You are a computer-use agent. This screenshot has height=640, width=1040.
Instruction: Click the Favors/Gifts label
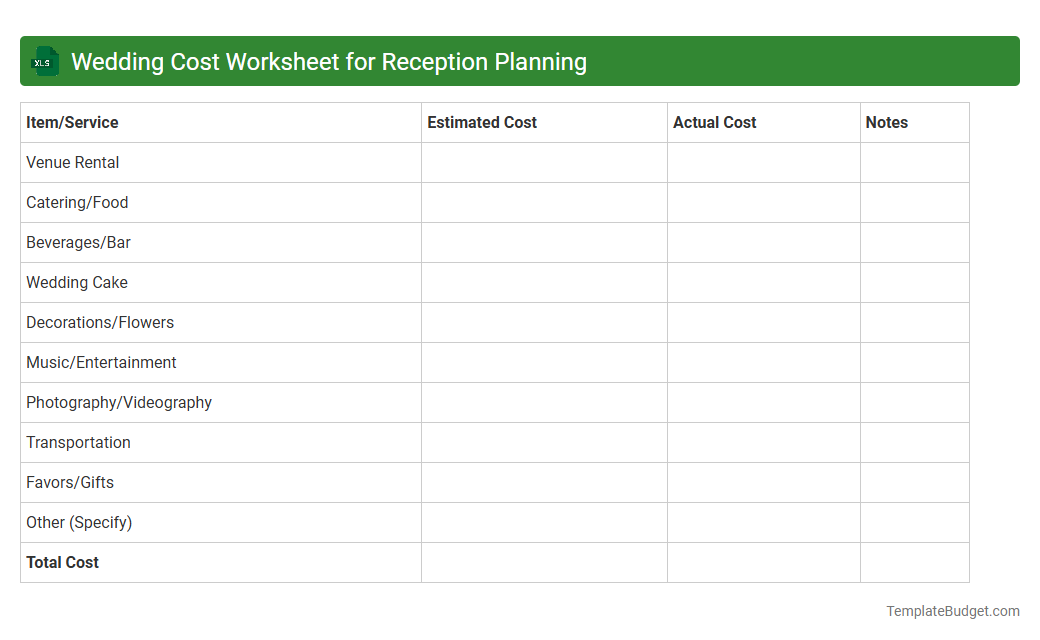(70, 482)
